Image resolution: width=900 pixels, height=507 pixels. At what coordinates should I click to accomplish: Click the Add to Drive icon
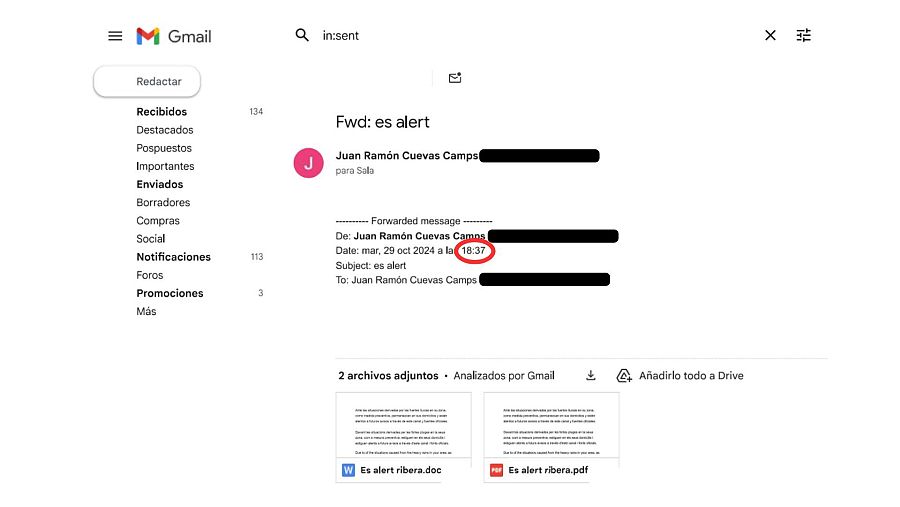point(624,375)
